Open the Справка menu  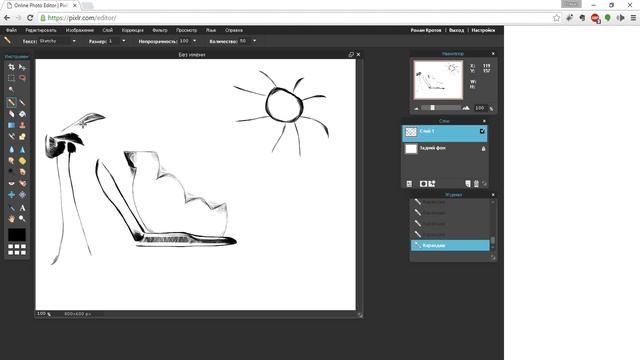coord(234,30)
